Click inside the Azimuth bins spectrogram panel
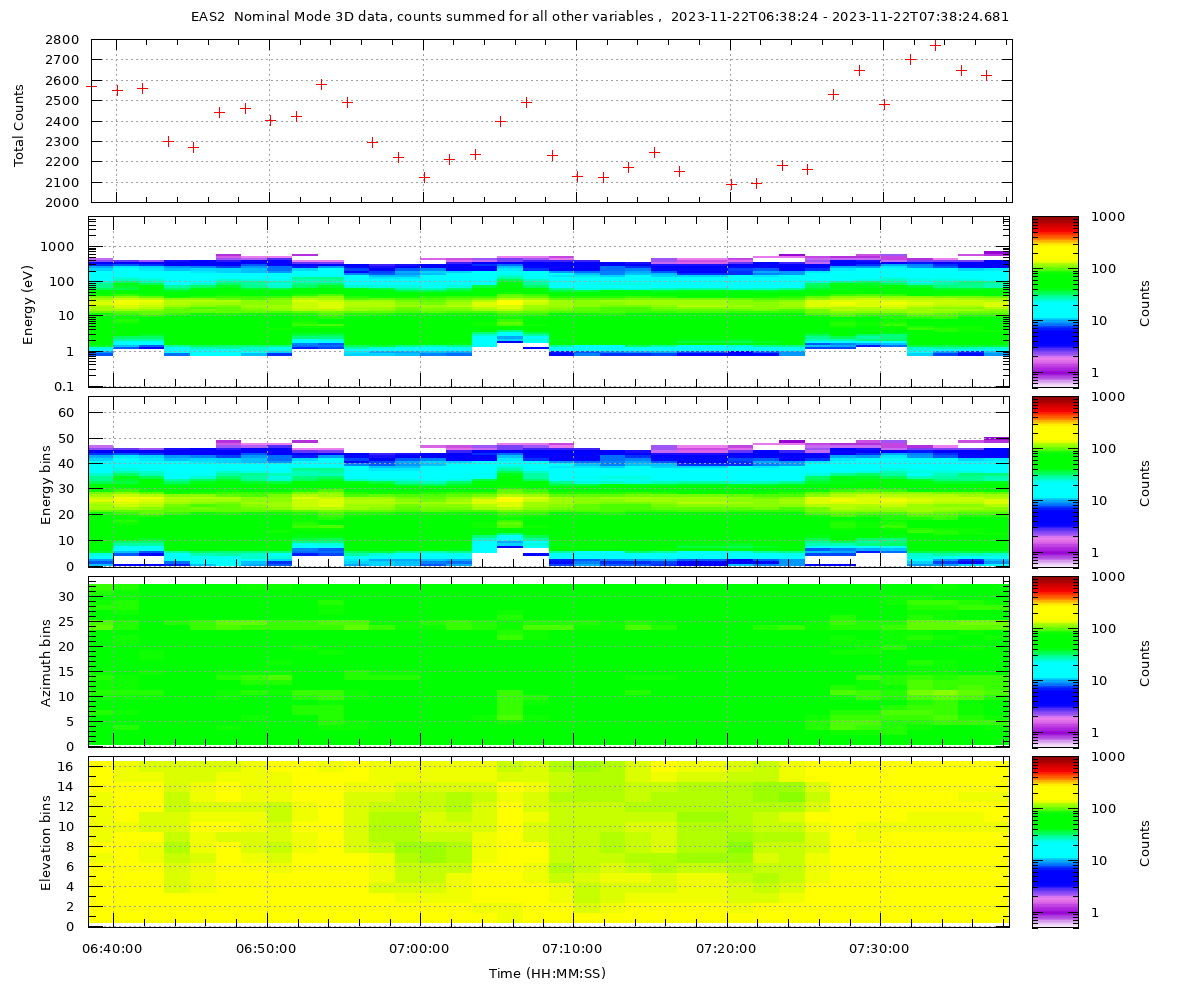The width and height of the screenshot is (1200, 1000). pyautogui.click(x=549, y=661)
